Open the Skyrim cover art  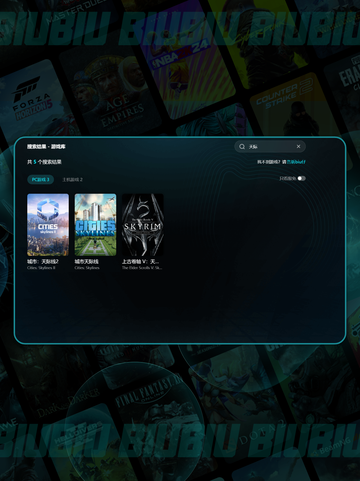(143, 225)
